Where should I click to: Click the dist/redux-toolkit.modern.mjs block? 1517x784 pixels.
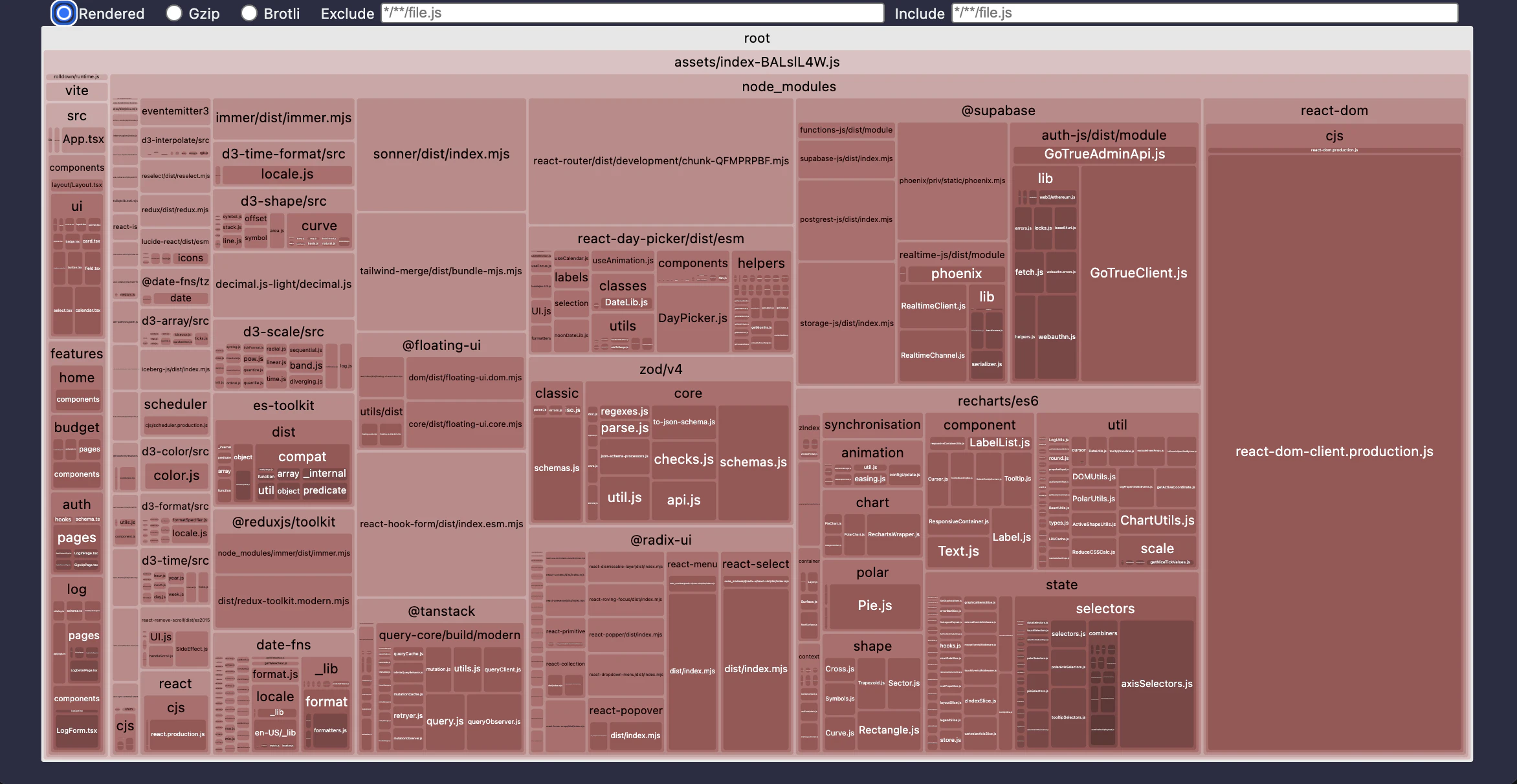tap(283, 601)
